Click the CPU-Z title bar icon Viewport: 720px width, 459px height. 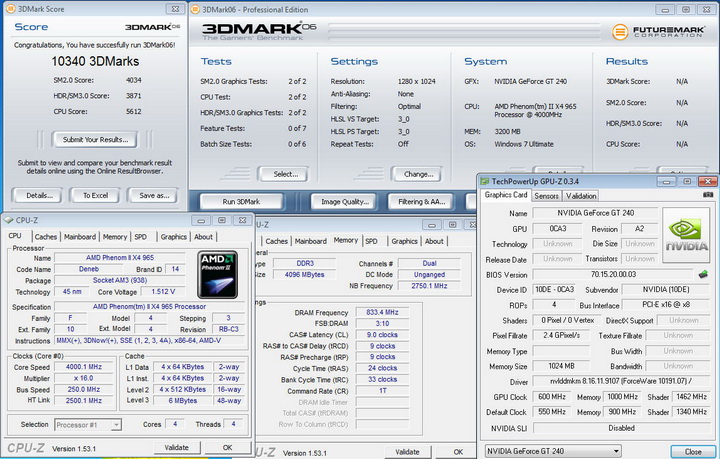pyautogui.click(x=8, y=220)
